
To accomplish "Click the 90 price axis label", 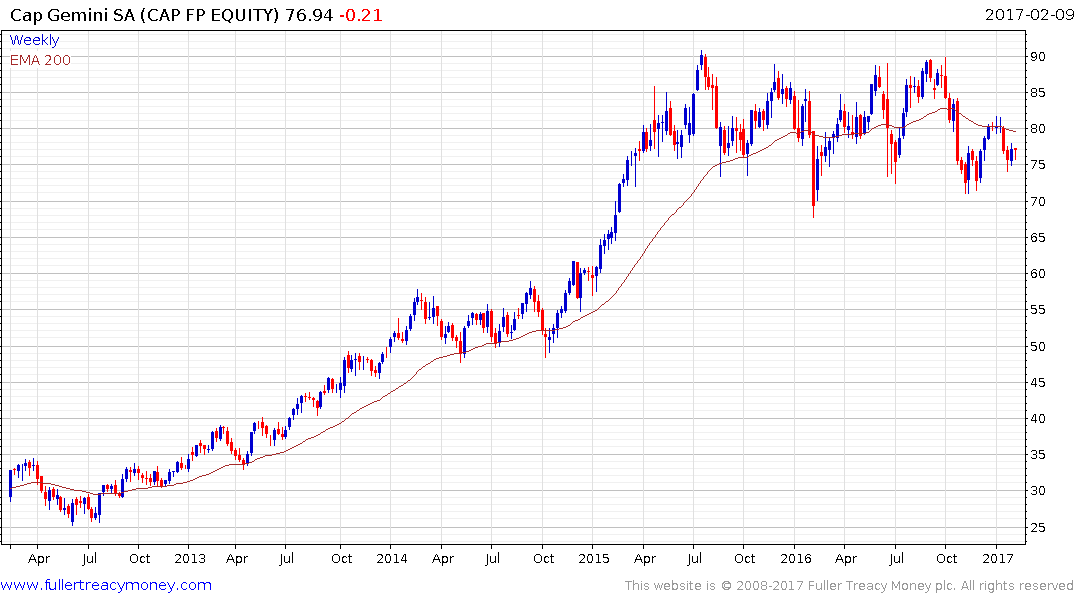I will (1037, 56).
